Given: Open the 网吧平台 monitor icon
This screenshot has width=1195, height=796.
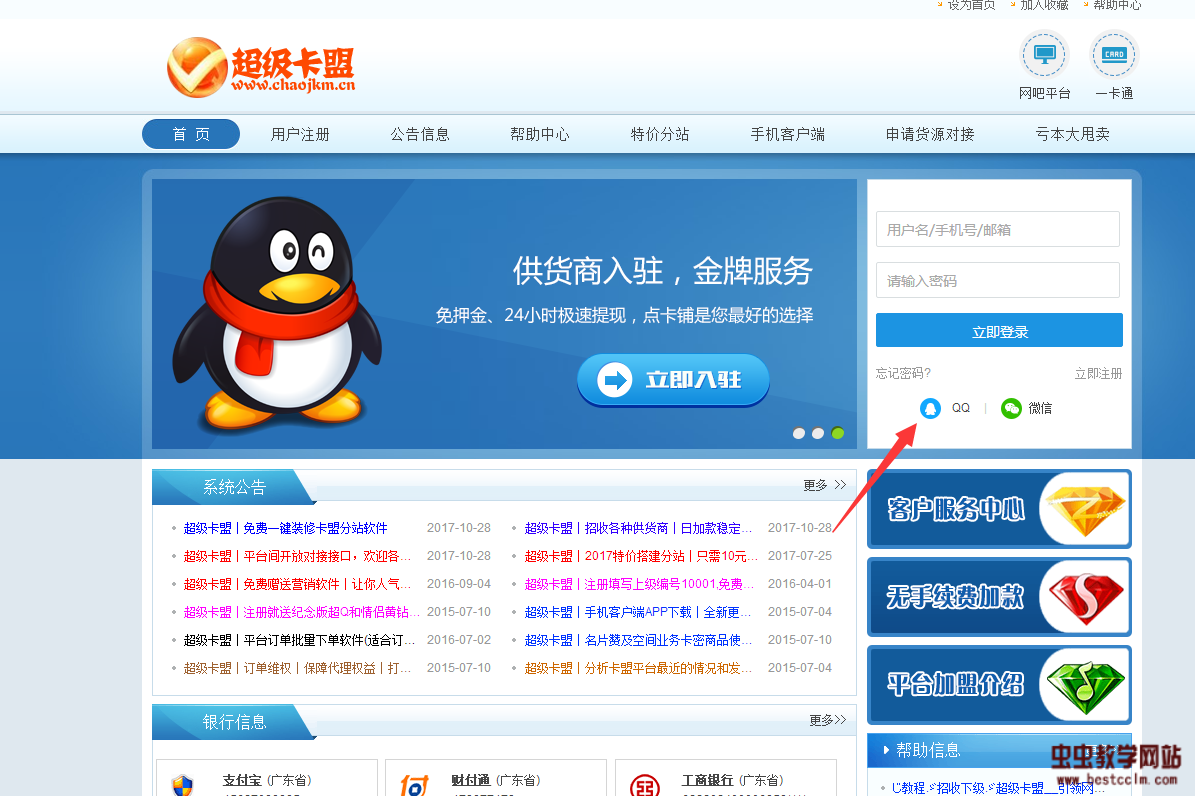Looking at the screenshot, I should (x=1044, y=54).
